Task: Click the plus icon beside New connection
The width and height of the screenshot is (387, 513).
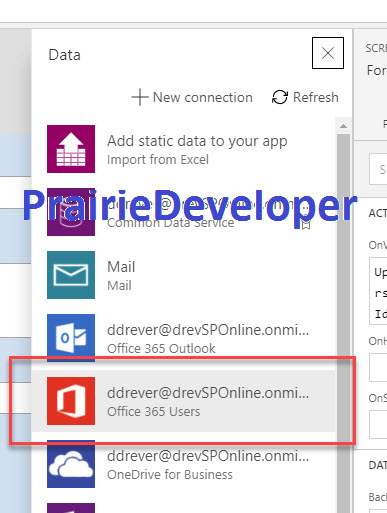Action: [x=140, y=97]
